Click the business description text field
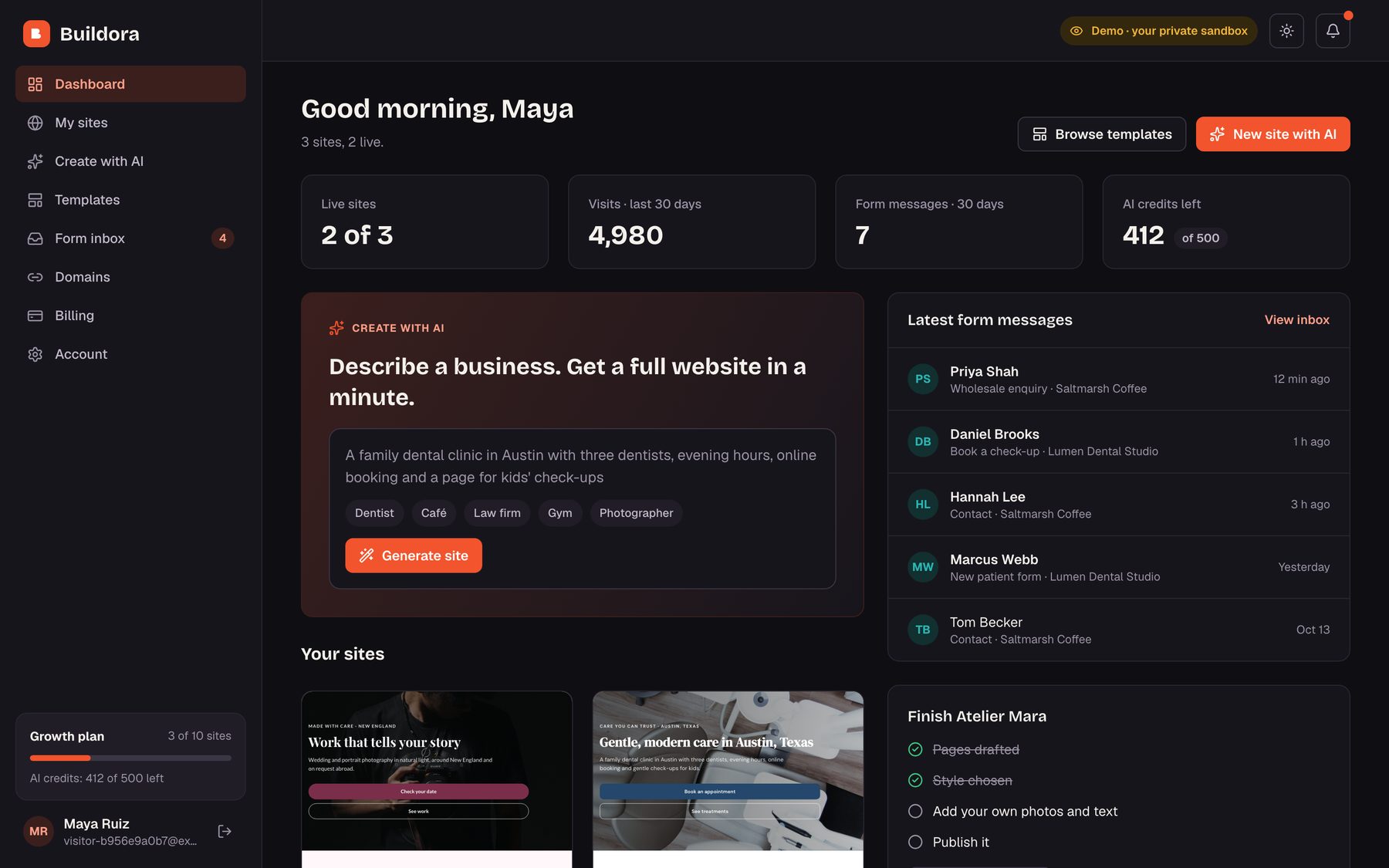Viewport: 1389px width, 868px height. (x=582, y=466)
